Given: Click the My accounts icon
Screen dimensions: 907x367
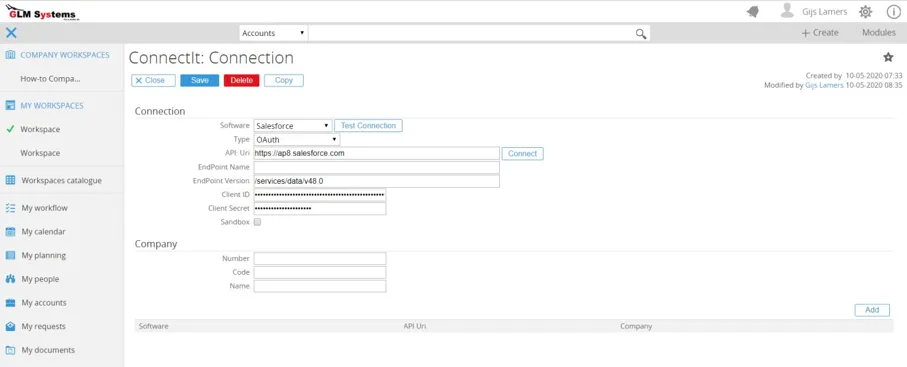Looking at the screenshot, I should pos(10,303).
